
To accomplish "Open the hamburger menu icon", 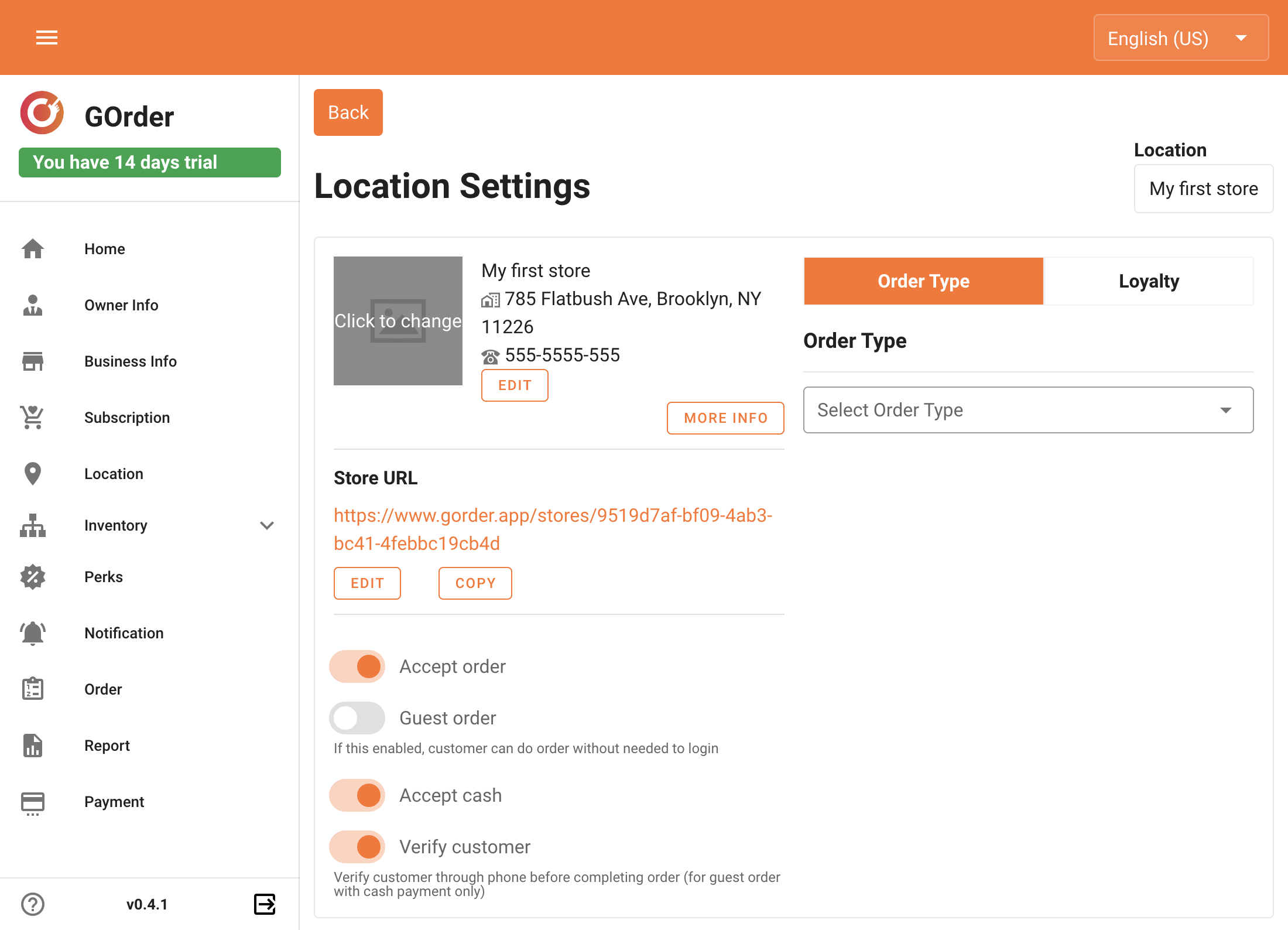I will click(47, 38).
